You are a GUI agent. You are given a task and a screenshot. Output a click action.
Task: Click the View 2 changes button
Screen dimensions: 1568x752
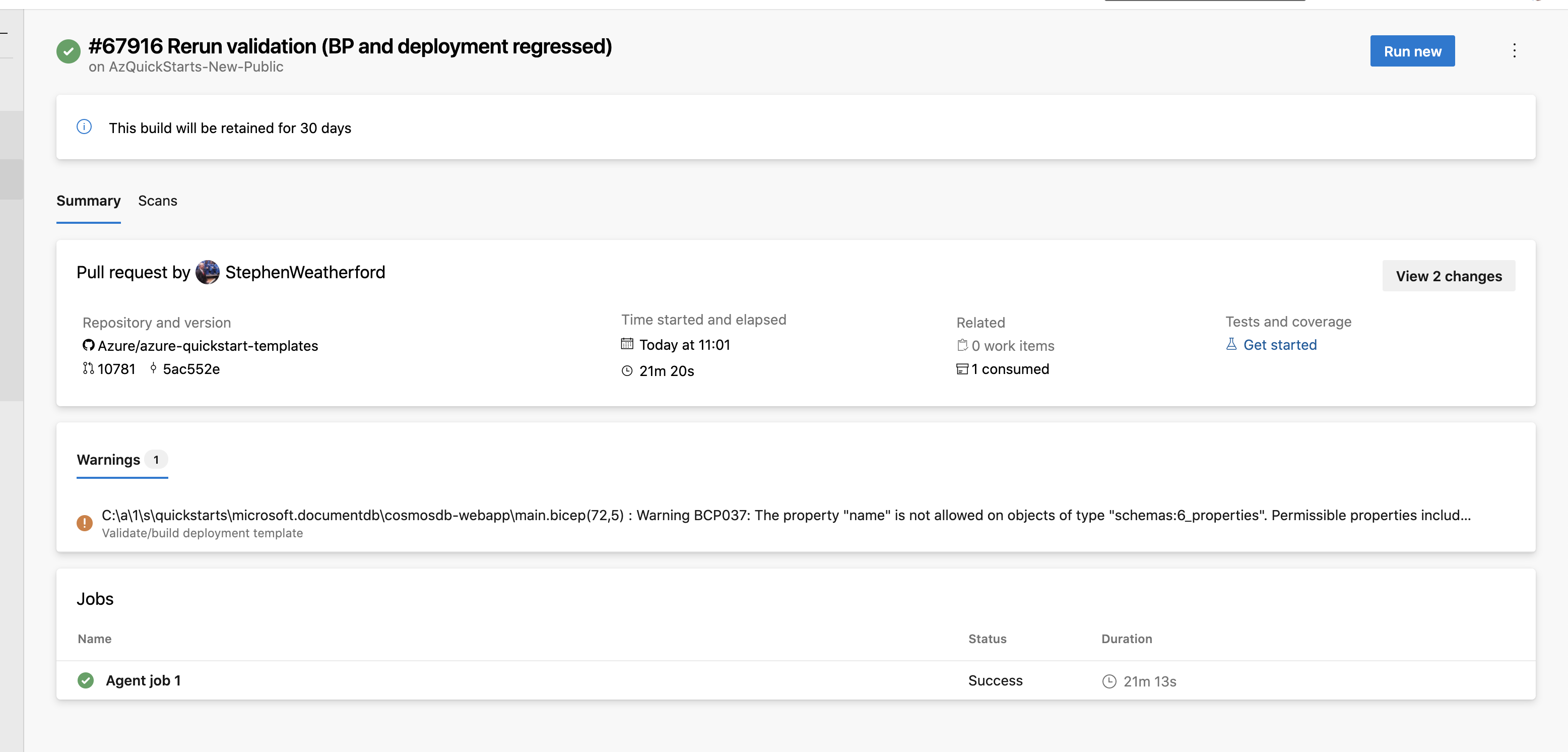point(1449,276)
